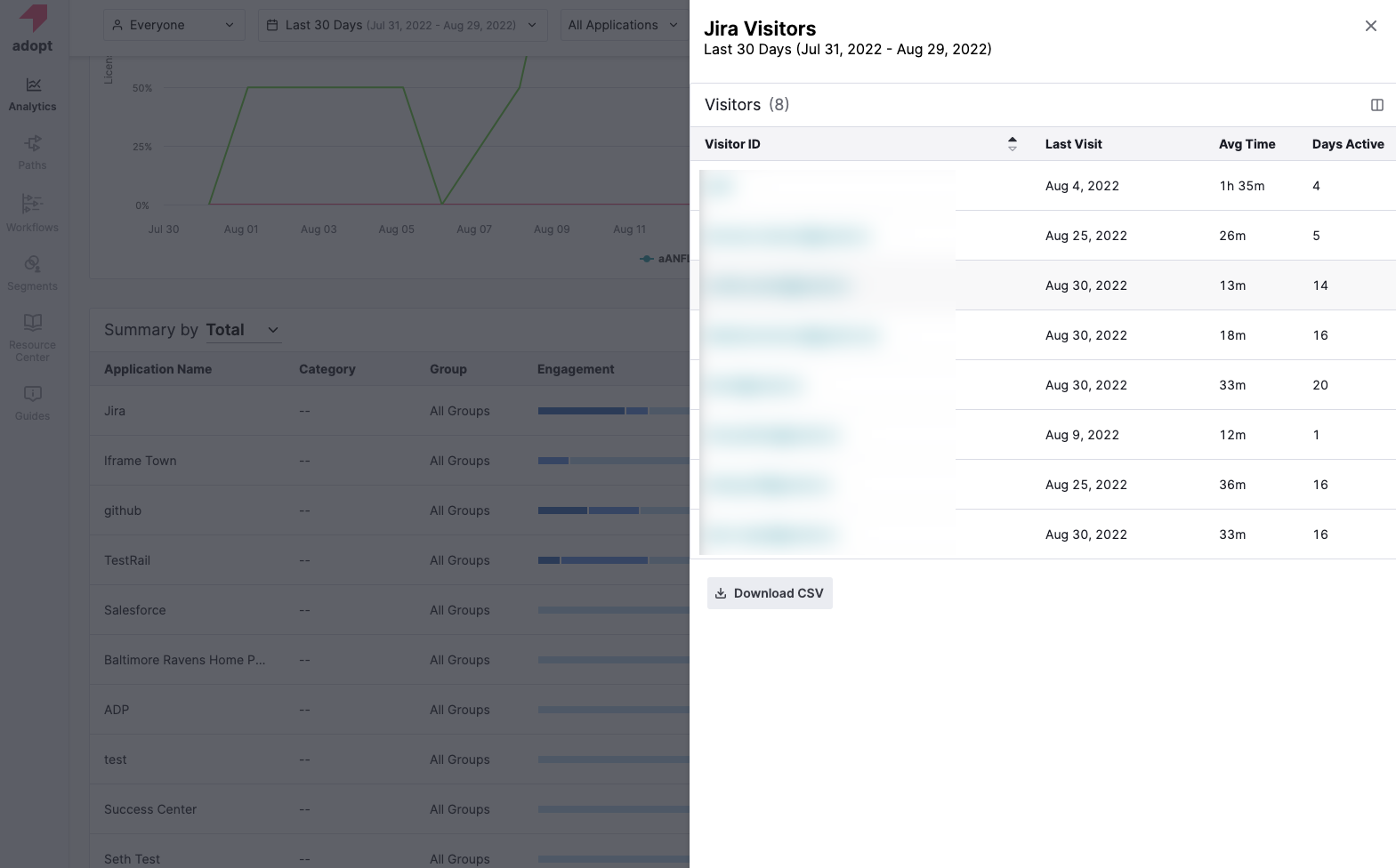Click Baltimore Ravens Home P... application
The height and width of the screenshot is (868, 1396).
[185, 660]
